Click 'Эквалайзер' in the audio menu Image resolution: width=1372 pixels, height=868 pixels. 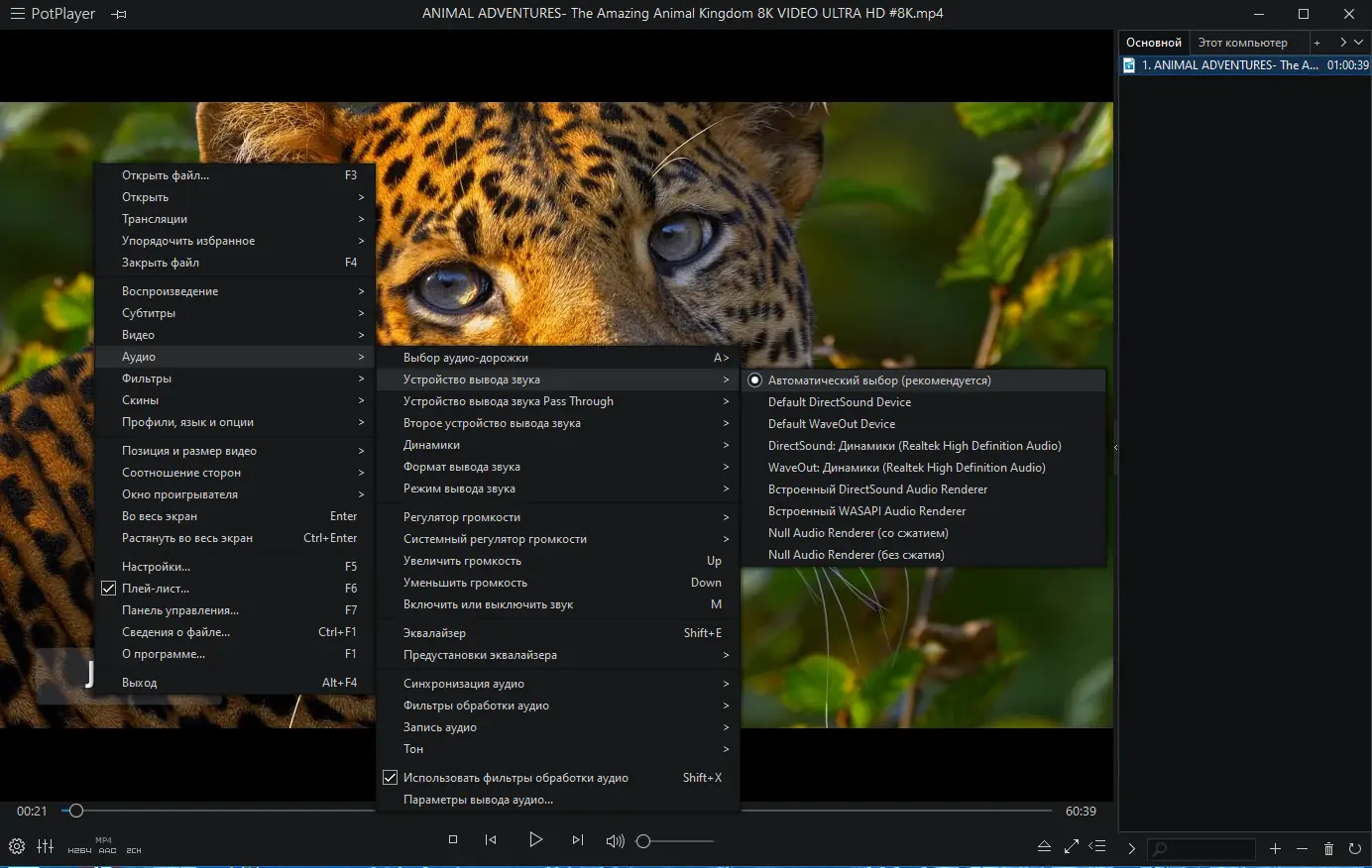tap(434, 633)
